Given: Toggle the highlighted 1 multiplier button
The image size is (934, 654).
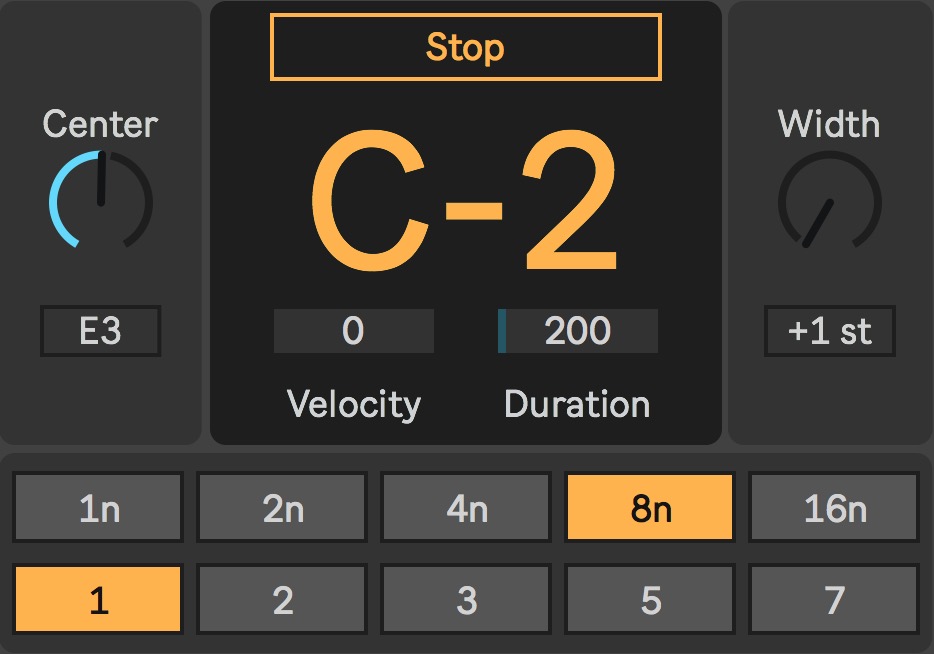Looking at the screenshot, I should (99, 600).
